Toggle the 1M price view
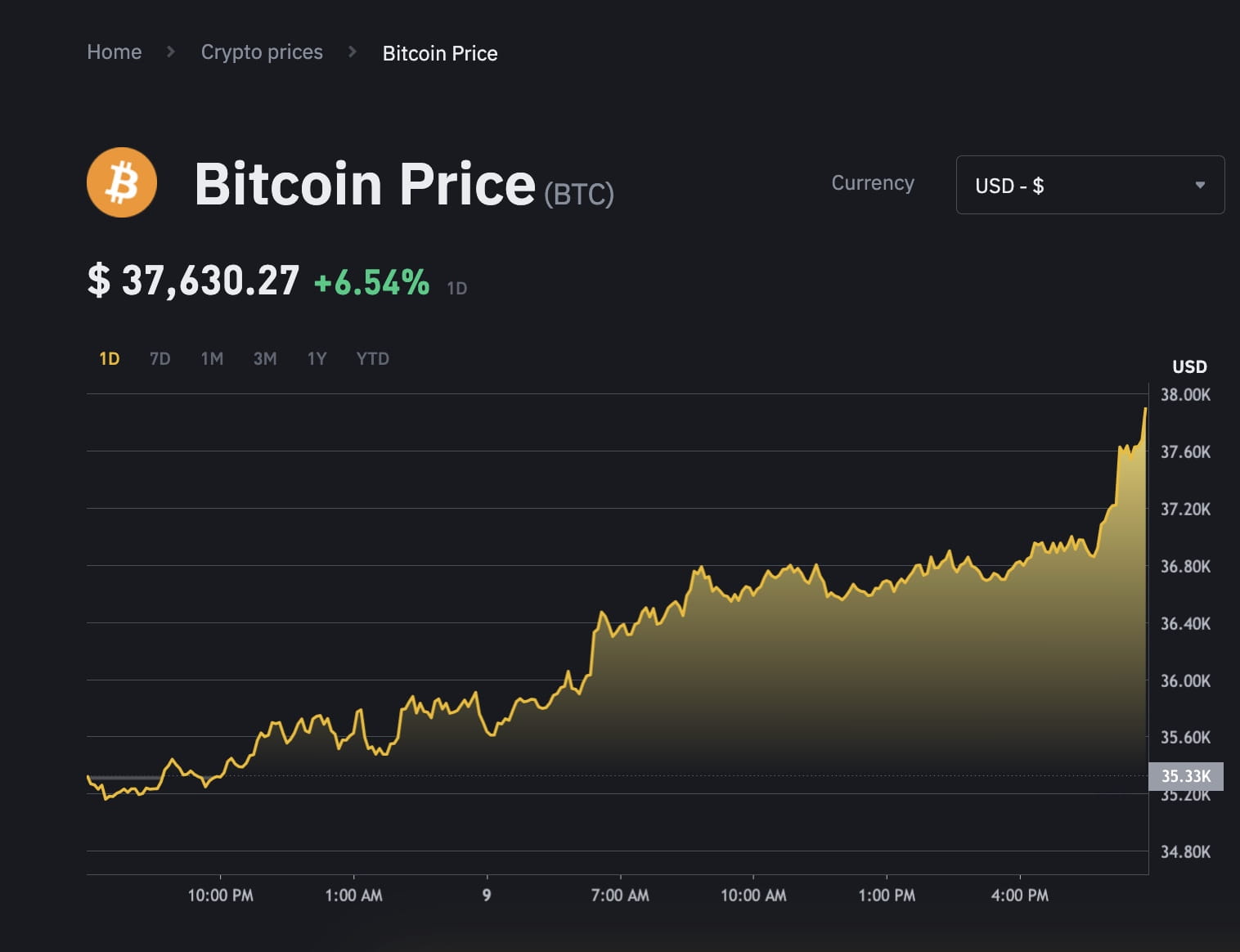The width and height of the screenshot is (1240, 952). [x=212, y=358]
